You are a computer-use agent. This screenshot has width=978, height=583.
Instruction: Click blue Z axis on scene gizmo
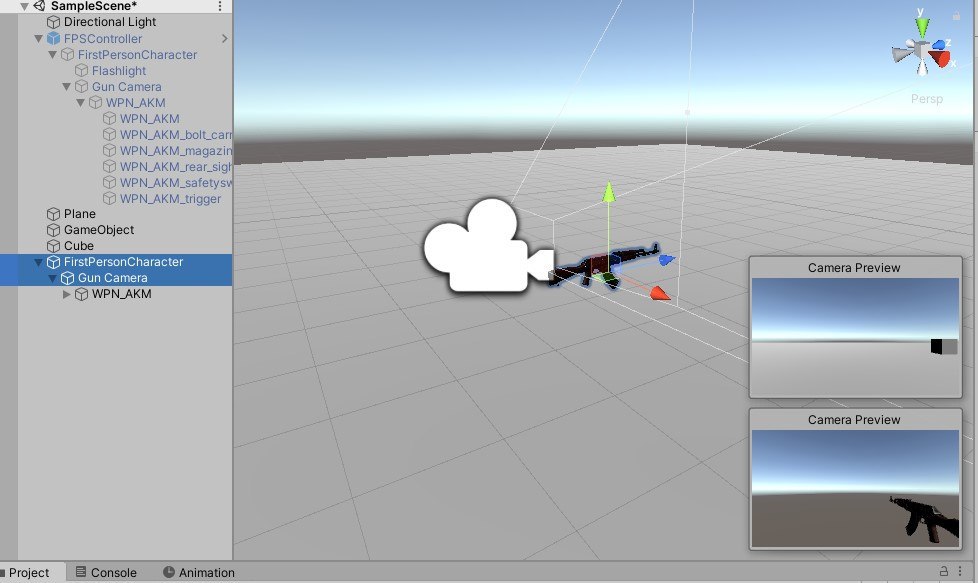pos(939,44)
